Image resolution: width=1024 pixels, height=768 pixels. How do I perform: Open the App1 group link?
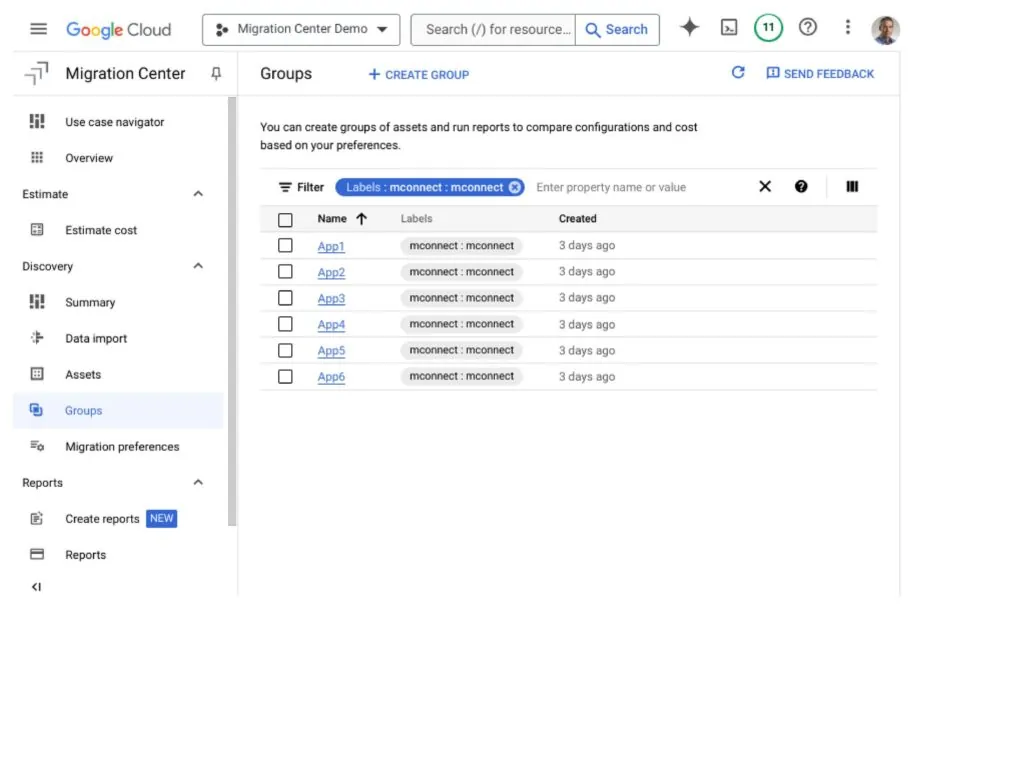pos(331,246)
